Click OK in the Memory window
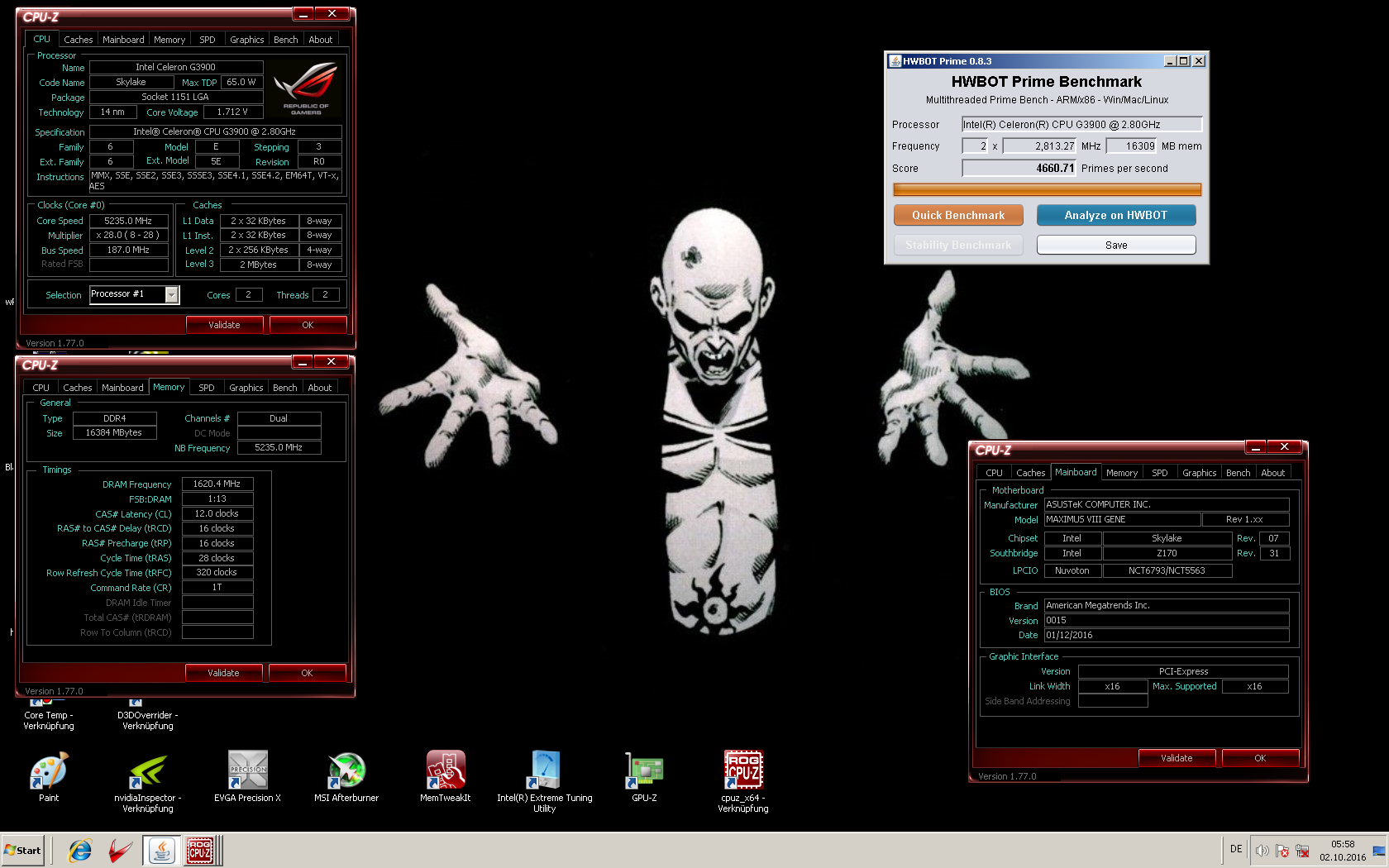Image resolution: width=1389 pixels, height=868 pixels. click(x=307, y=673)
